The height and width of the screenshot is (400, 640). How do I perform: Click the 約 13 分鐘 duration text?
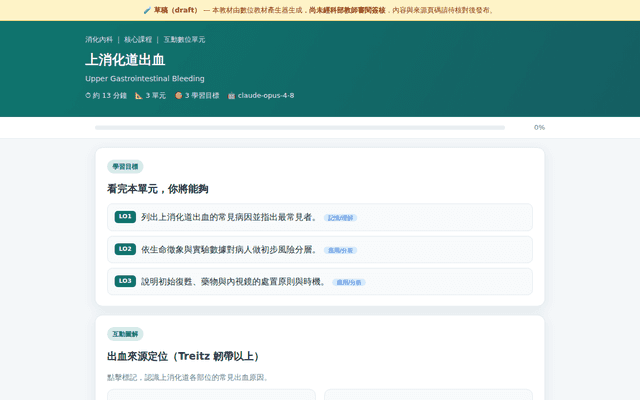[109, 96]
